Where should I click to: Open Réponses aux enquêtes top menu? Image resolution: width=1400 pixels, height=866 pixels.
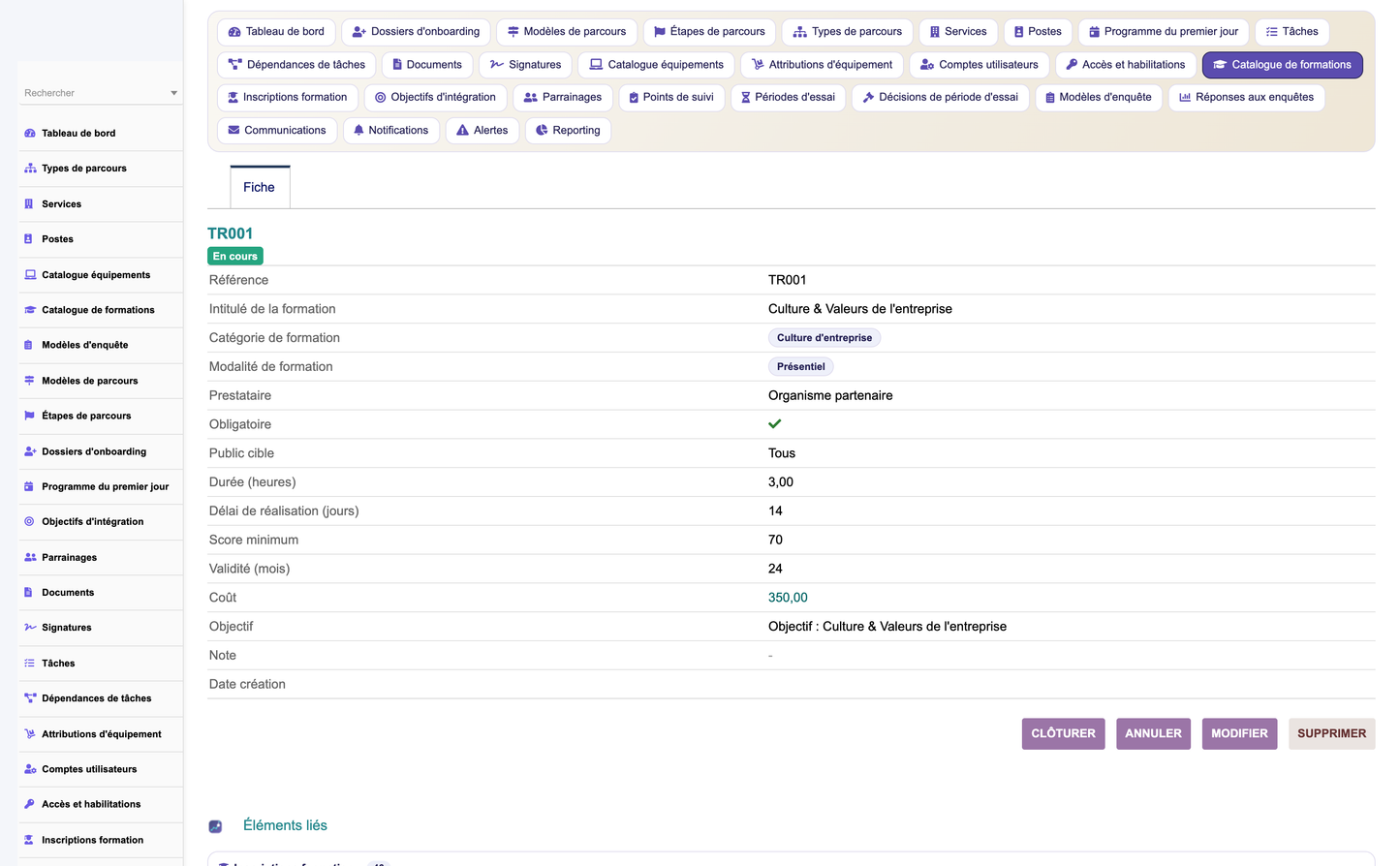[1246, 98]
